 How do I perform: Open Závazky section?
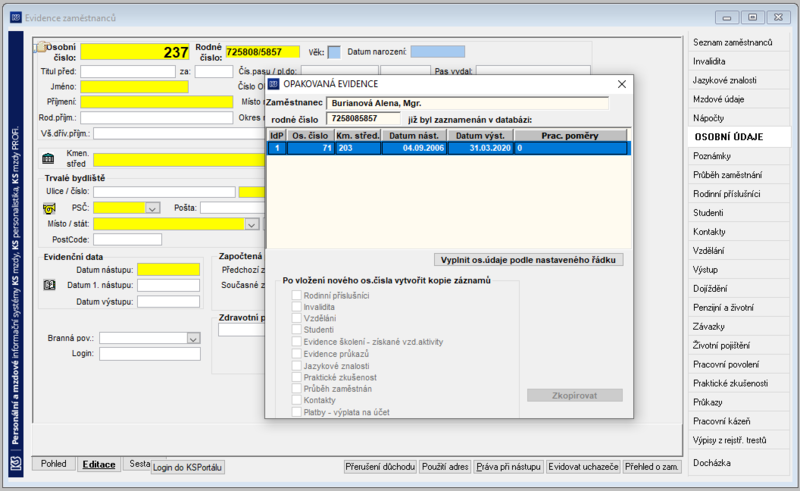point(738,326)
